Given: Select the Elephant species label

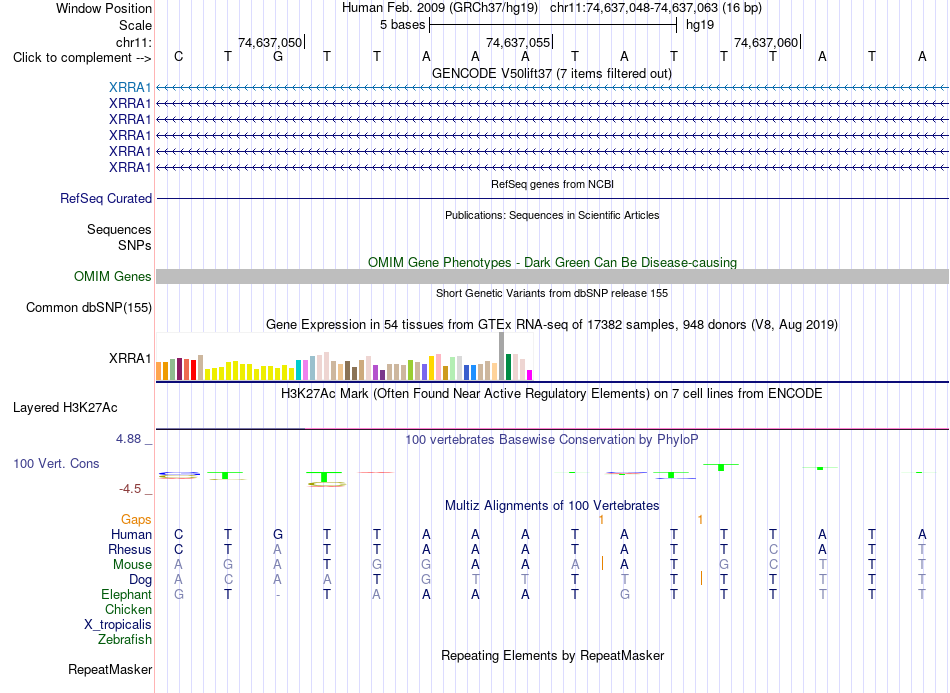Looking at the screenshot, I should pos(126,594).
